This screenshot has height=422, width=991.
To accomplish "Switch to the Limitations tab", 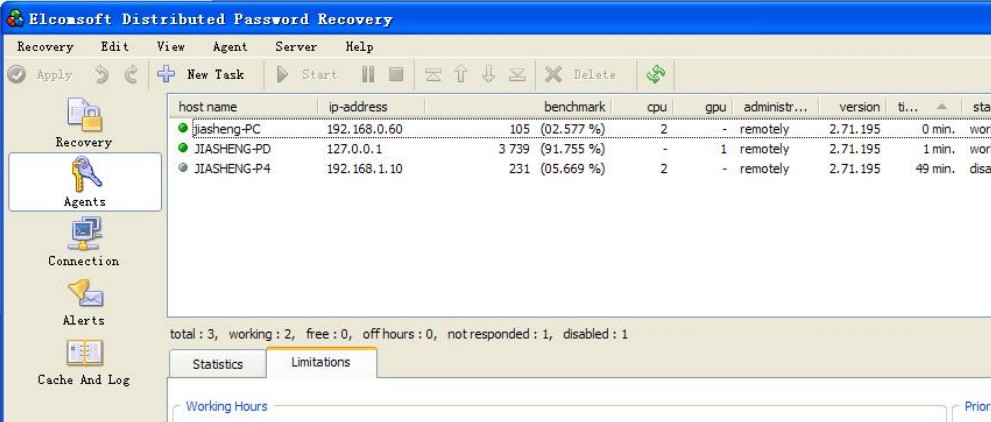I will 321,362.
